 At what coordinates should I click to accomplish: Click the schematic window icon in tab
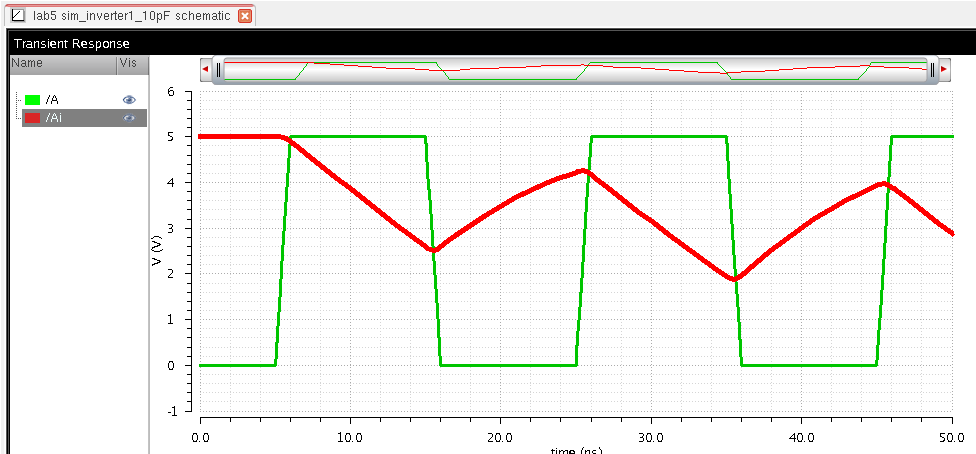(19, 16)
